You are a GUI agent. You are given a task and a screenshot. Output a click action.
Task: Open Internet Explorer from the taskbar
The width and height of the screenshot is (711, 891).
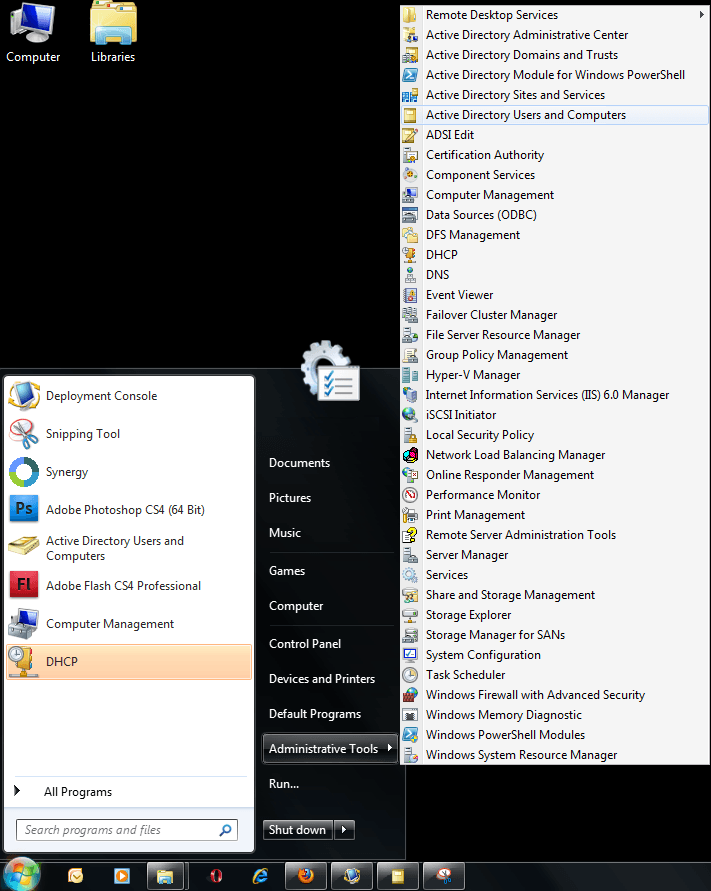tap(260, 876)
